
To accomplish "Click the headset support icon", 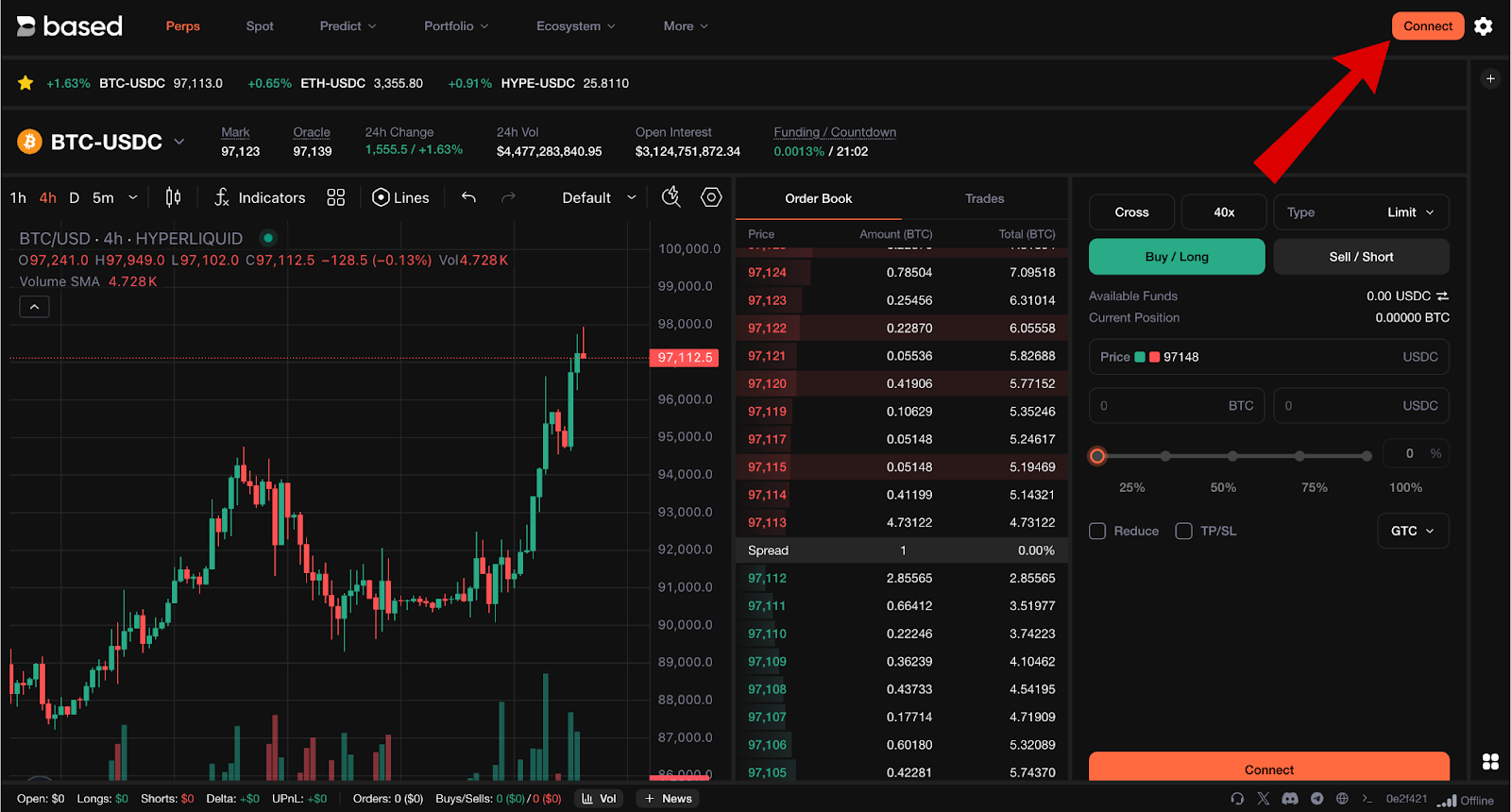I will [1237, 799].
